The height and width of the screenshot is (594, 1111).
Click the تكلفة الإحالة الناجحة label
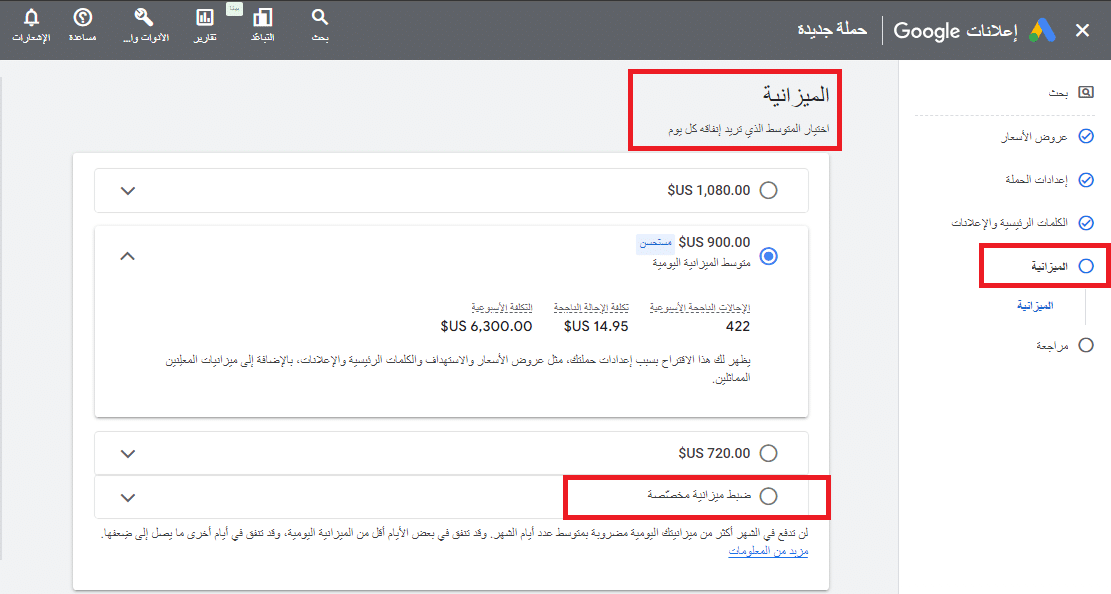[x=591, y=308]
